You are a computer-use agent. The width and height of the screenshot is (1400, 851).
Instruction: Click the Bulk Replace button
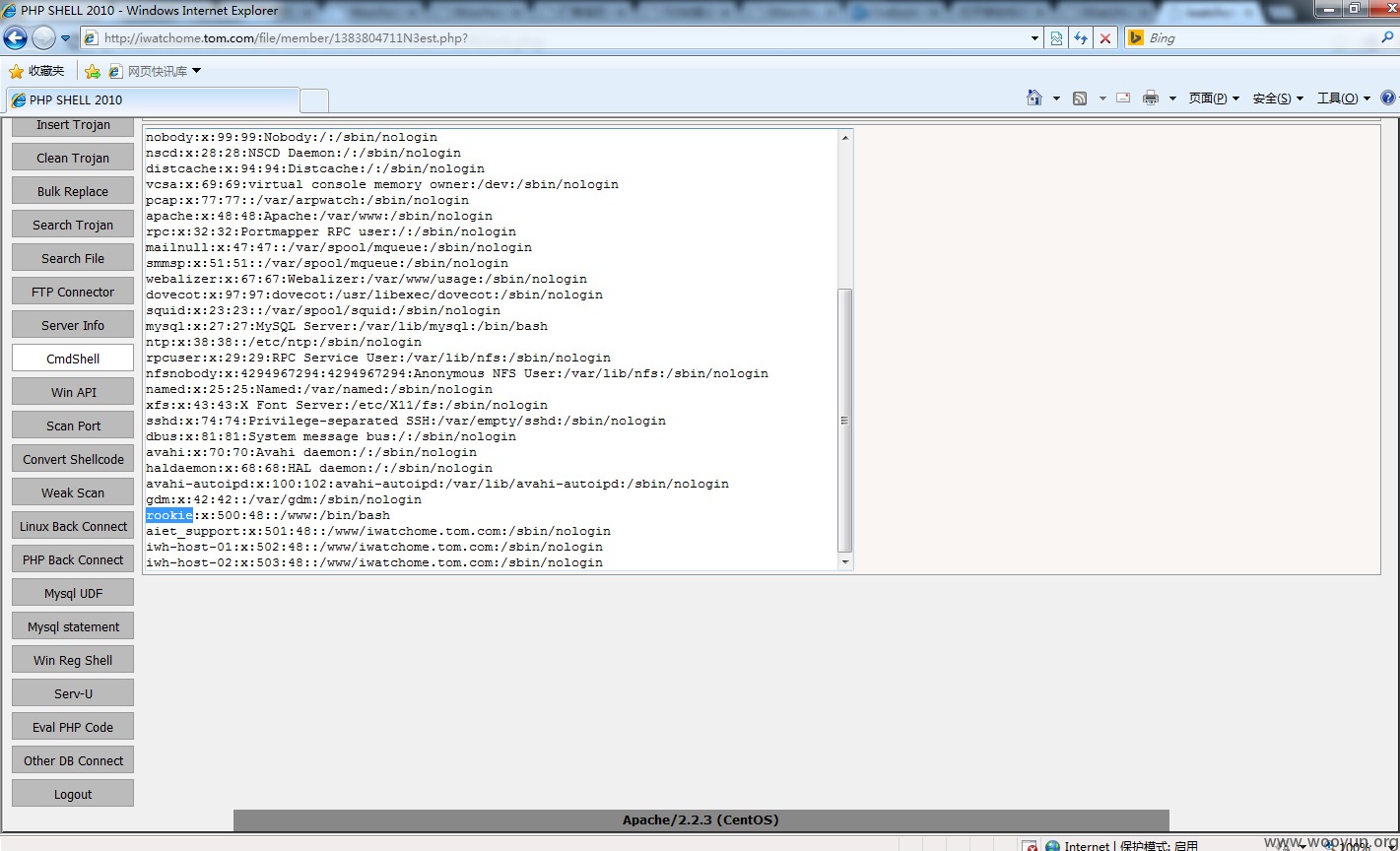coord(73,191)
